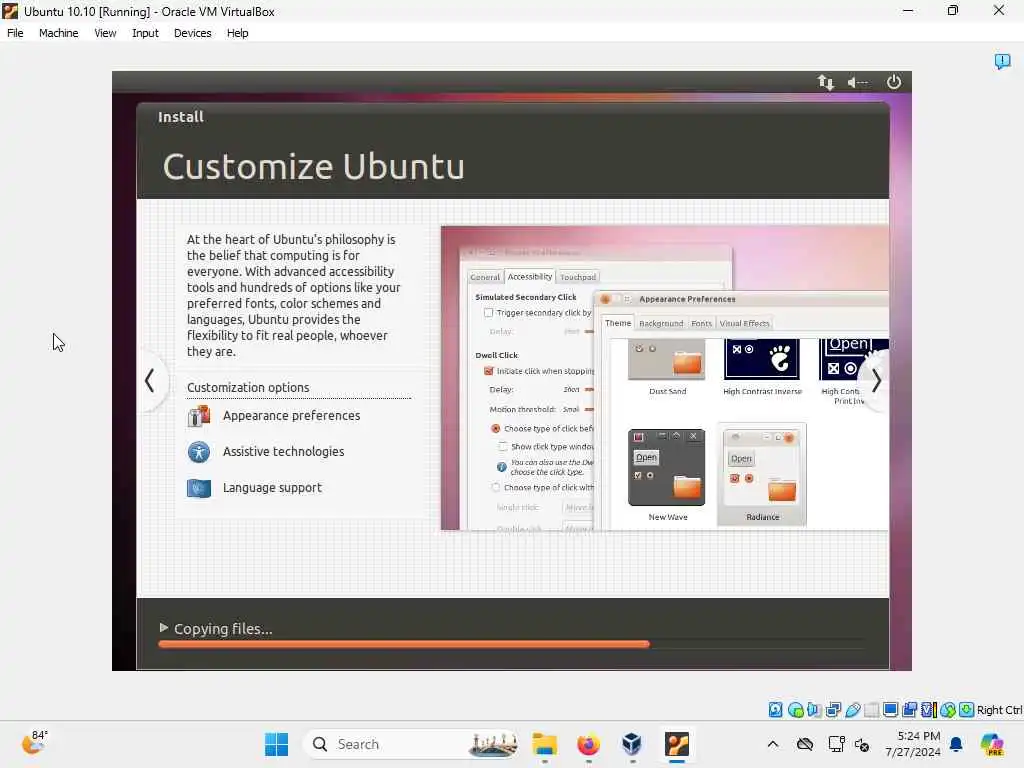Click the recording status icon

point(909,710)
